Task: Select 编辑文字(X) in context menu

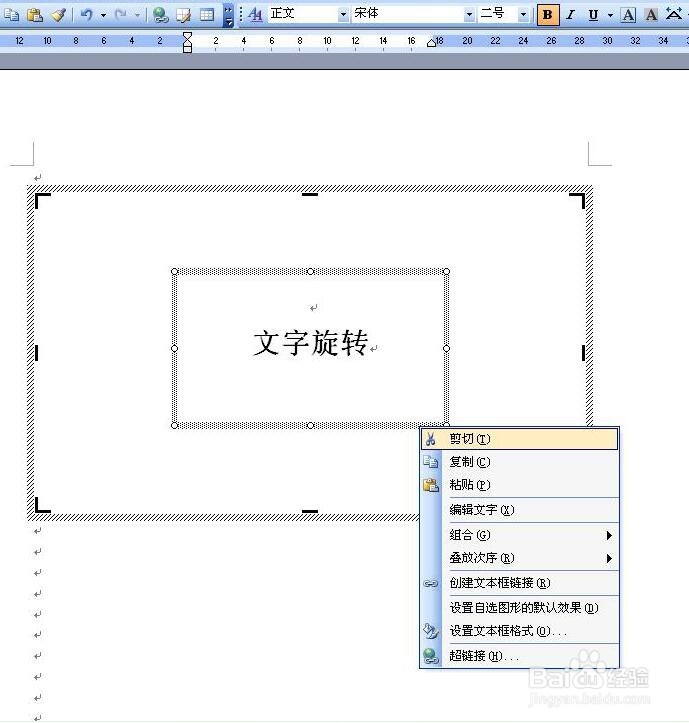Action: [x=520, y=510]
